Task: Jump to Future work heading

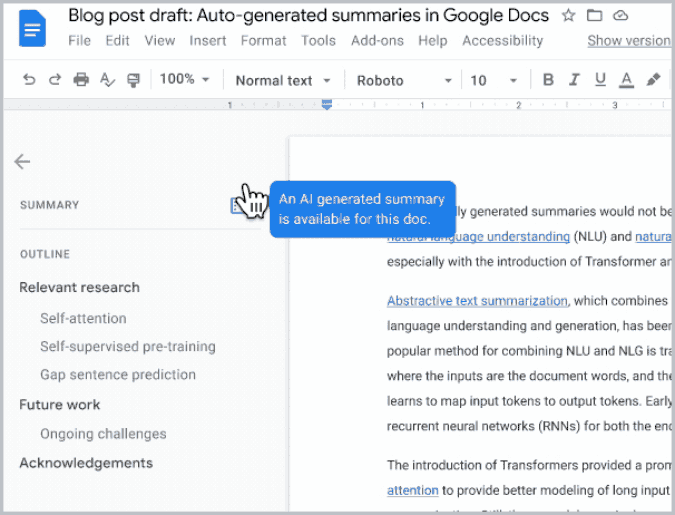Action: tap(60, 405)
